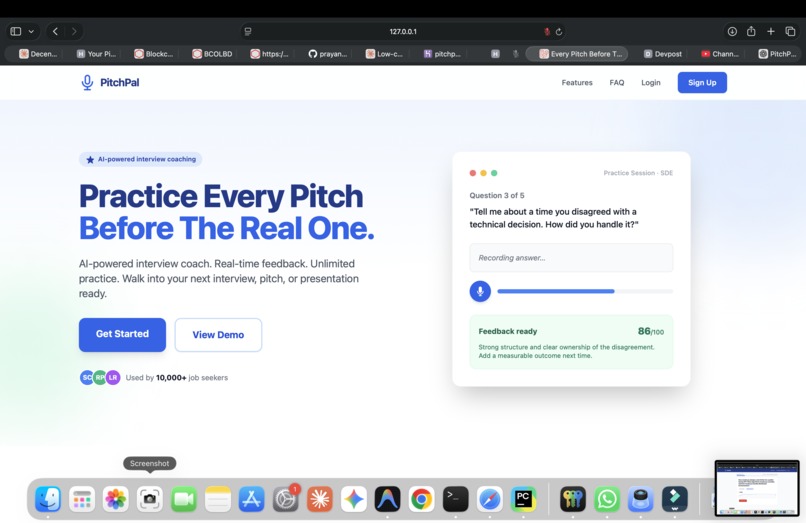The height and width of the screenshot is (523, 806).
Task: Open the FAQ link
Action: pyautogui.click(x=616, y=83)
